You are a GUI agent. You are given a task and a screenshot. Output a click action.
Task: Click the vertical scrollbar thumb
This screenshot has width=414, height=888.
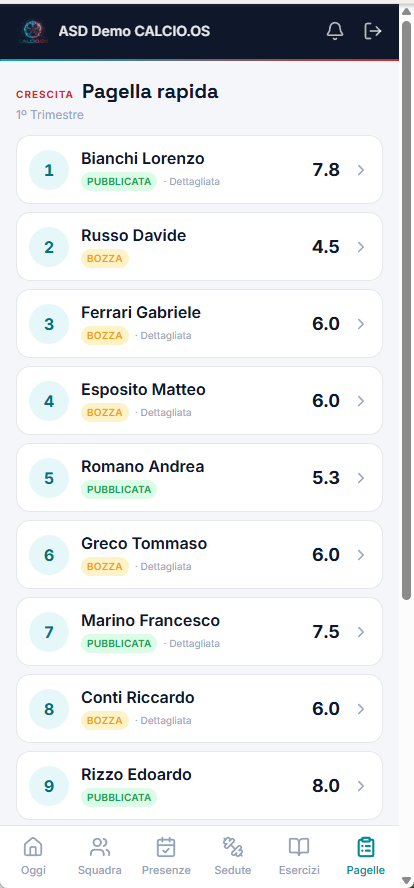click(x=406, y=310)
